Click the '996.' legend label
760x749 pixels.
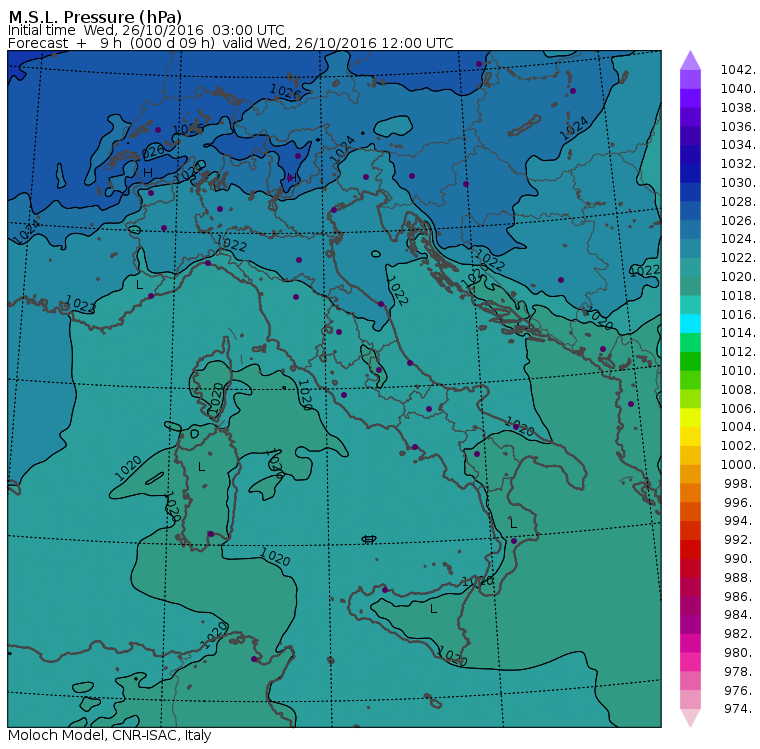click(740, 503)
